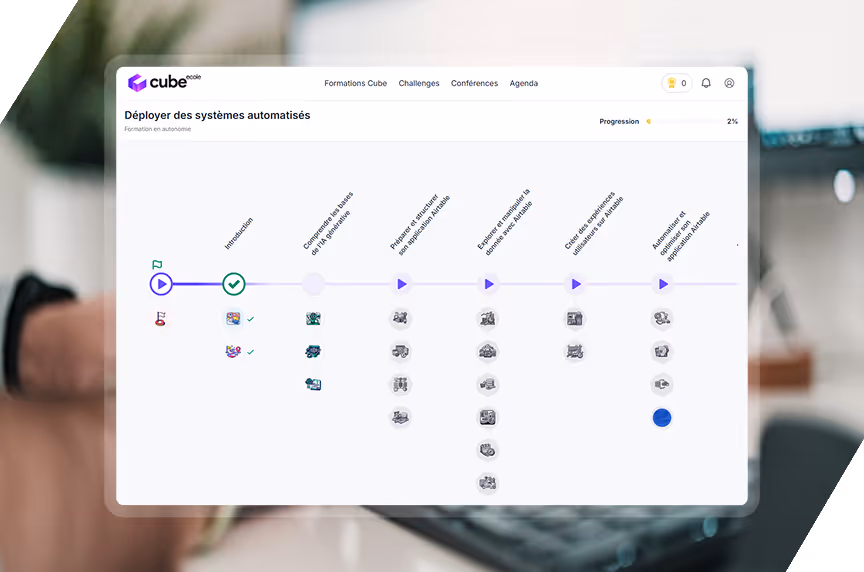
Task: Open sixth lesson under Explorer et manipuler
Action: (x=488, y=483)
